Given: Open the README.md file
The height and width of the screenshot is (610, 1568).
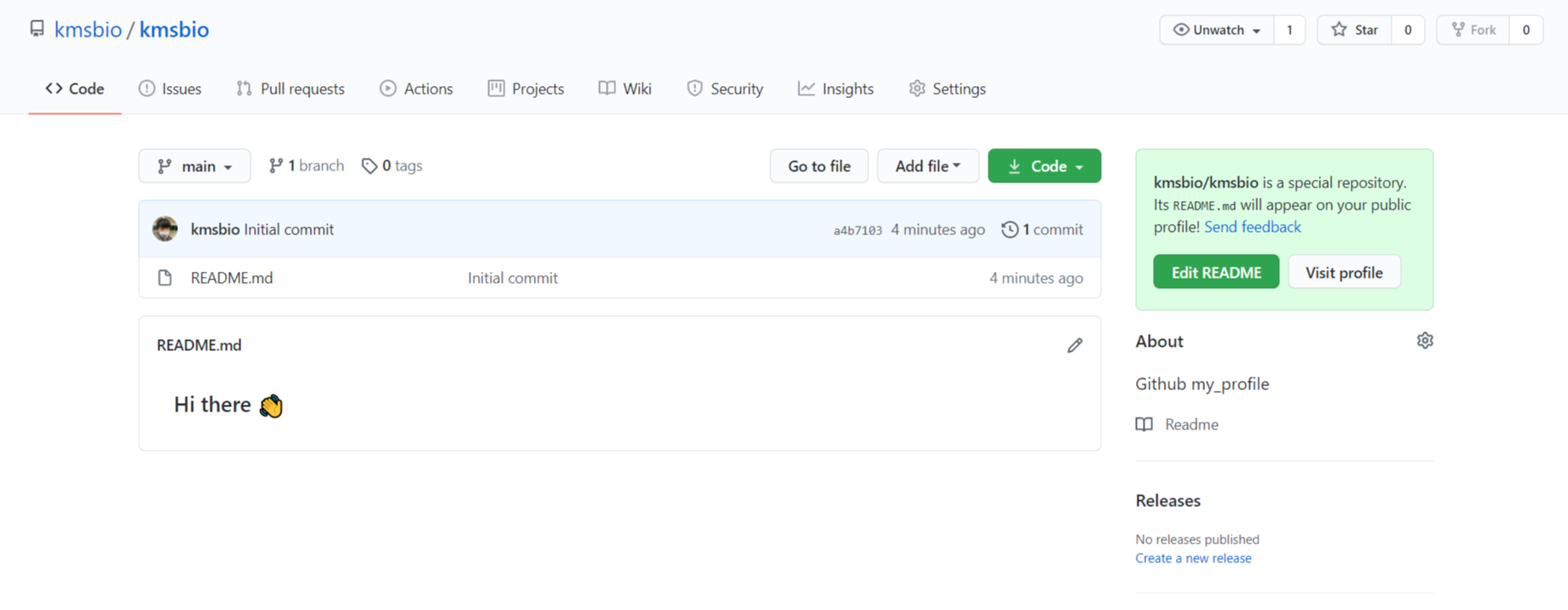Looking at the screenshot, I should coord(232,278).
